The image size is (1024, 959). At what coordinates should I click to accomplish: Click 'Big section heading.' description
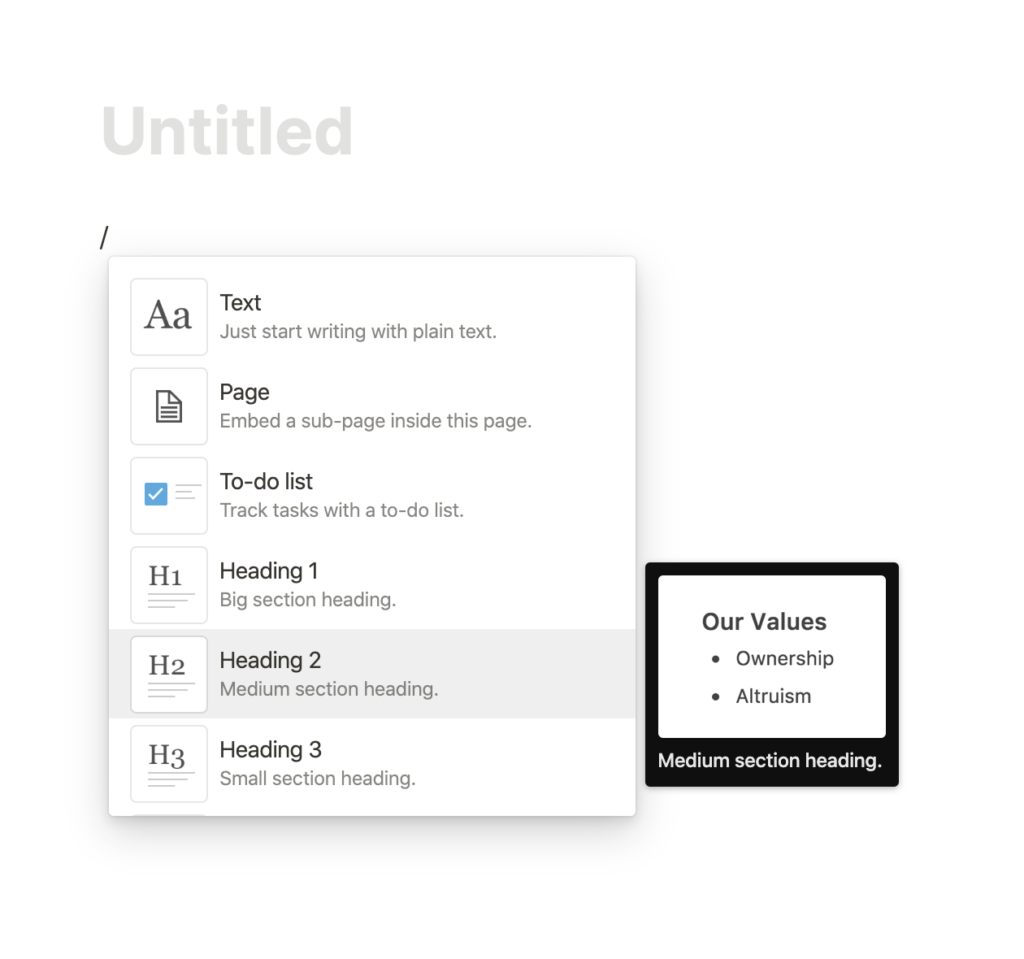[x=308, y=600]
